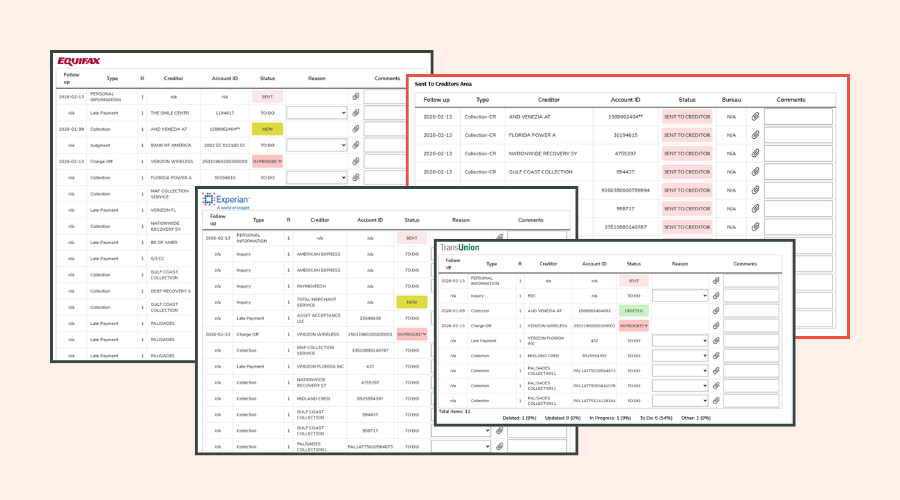900x500 pixels.
Task: Click 'To Do: 6 (54%)' summary in TransUnion footer
Action: tap(656, 418)
